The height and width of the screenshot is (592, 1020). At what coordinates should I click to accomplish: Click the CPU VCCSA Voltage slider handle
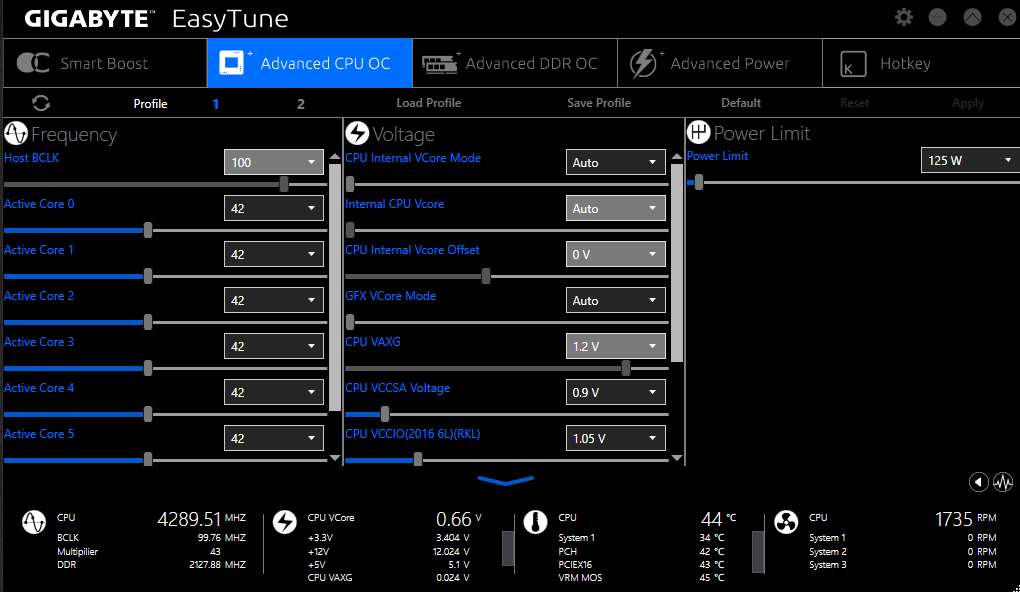384,414
